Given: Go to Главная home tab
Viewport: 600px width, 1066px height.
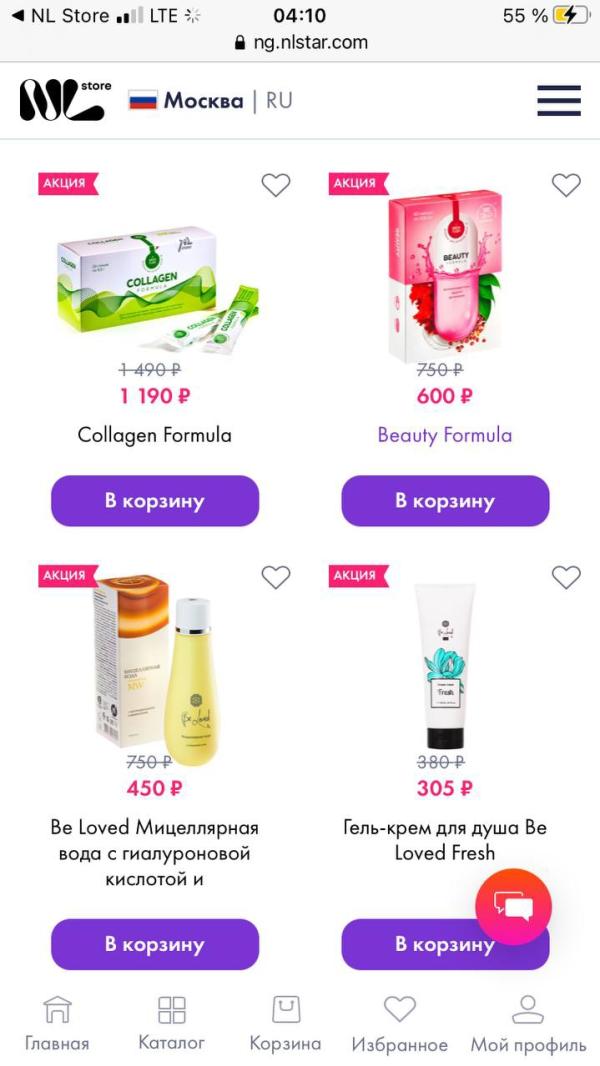Looking at the screenshot, I should pyautogui.click(x=57, y=1023).
